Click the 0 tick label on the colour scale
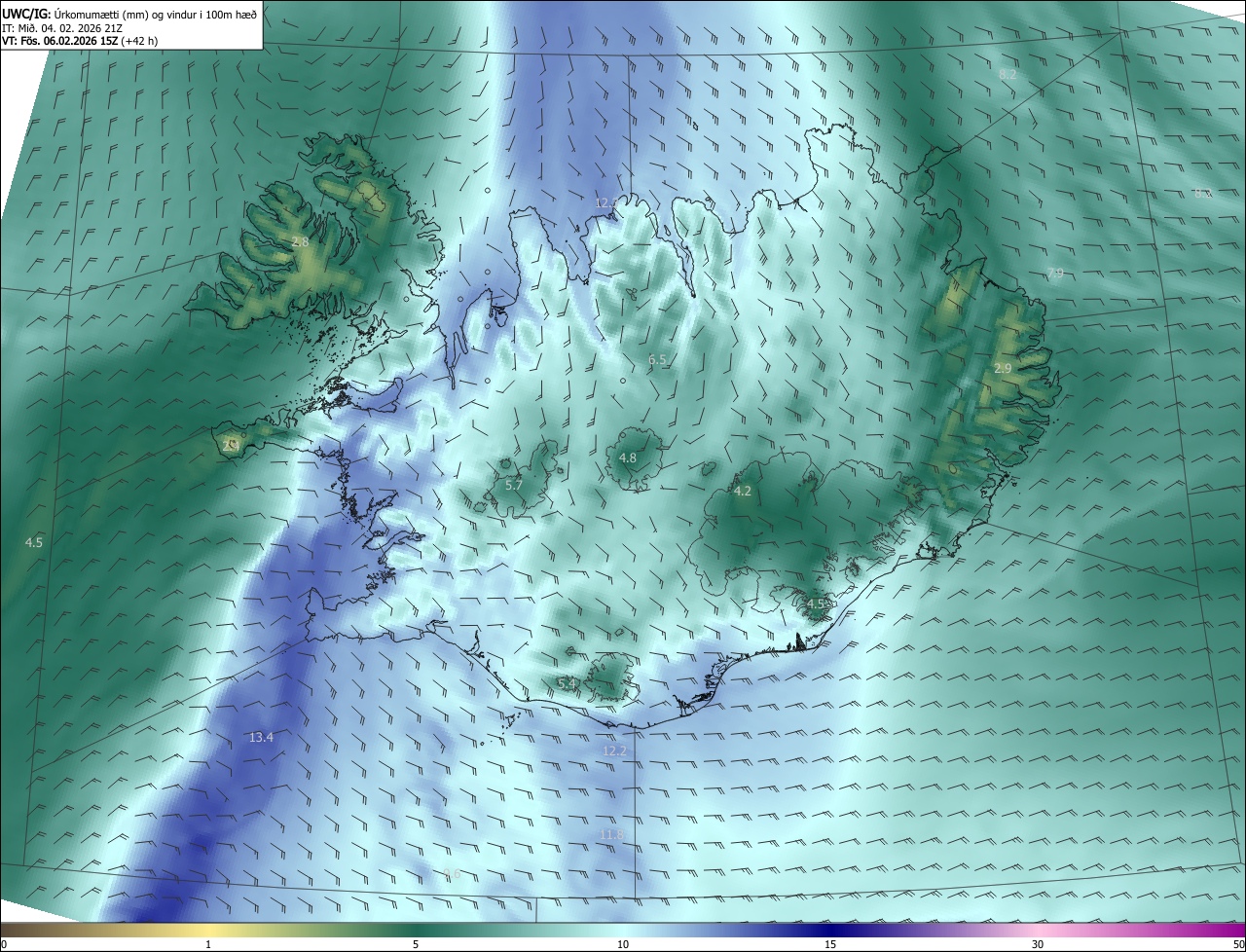 click(3, 944)
